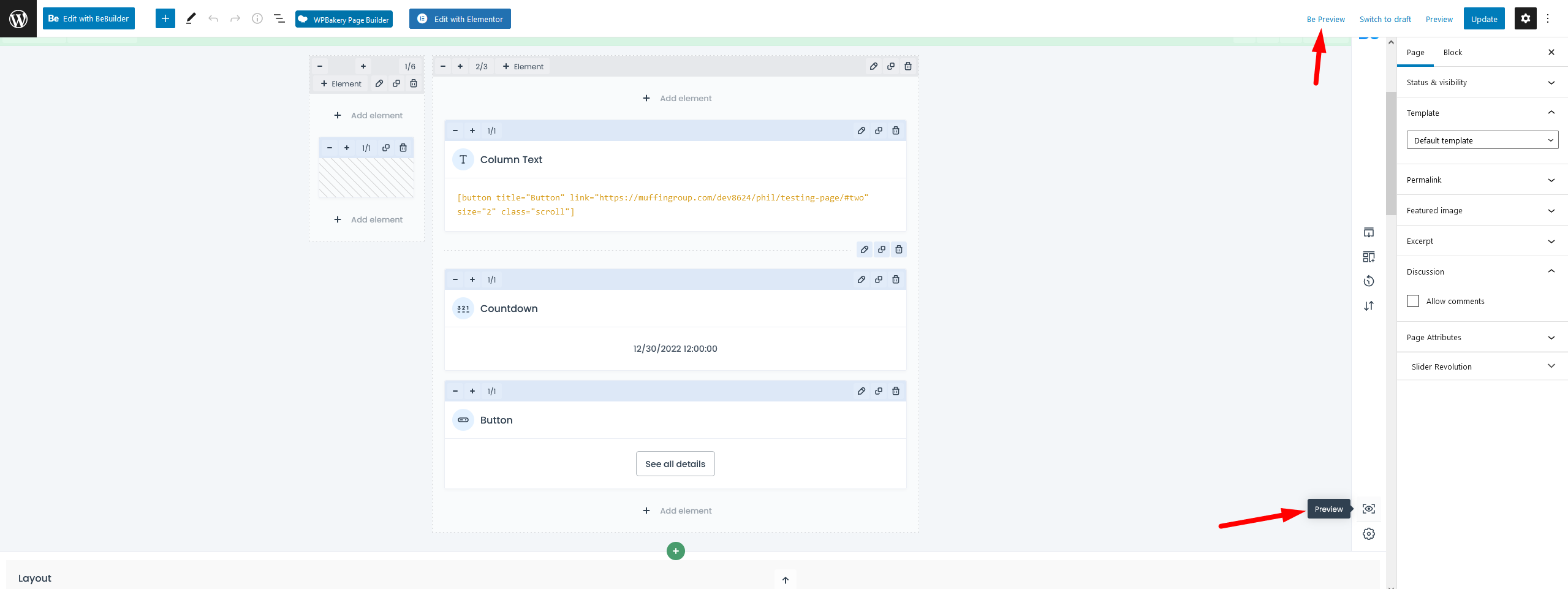Click the single page import icon in sidebar
1568x589 pixels.
click(1369, 232)
